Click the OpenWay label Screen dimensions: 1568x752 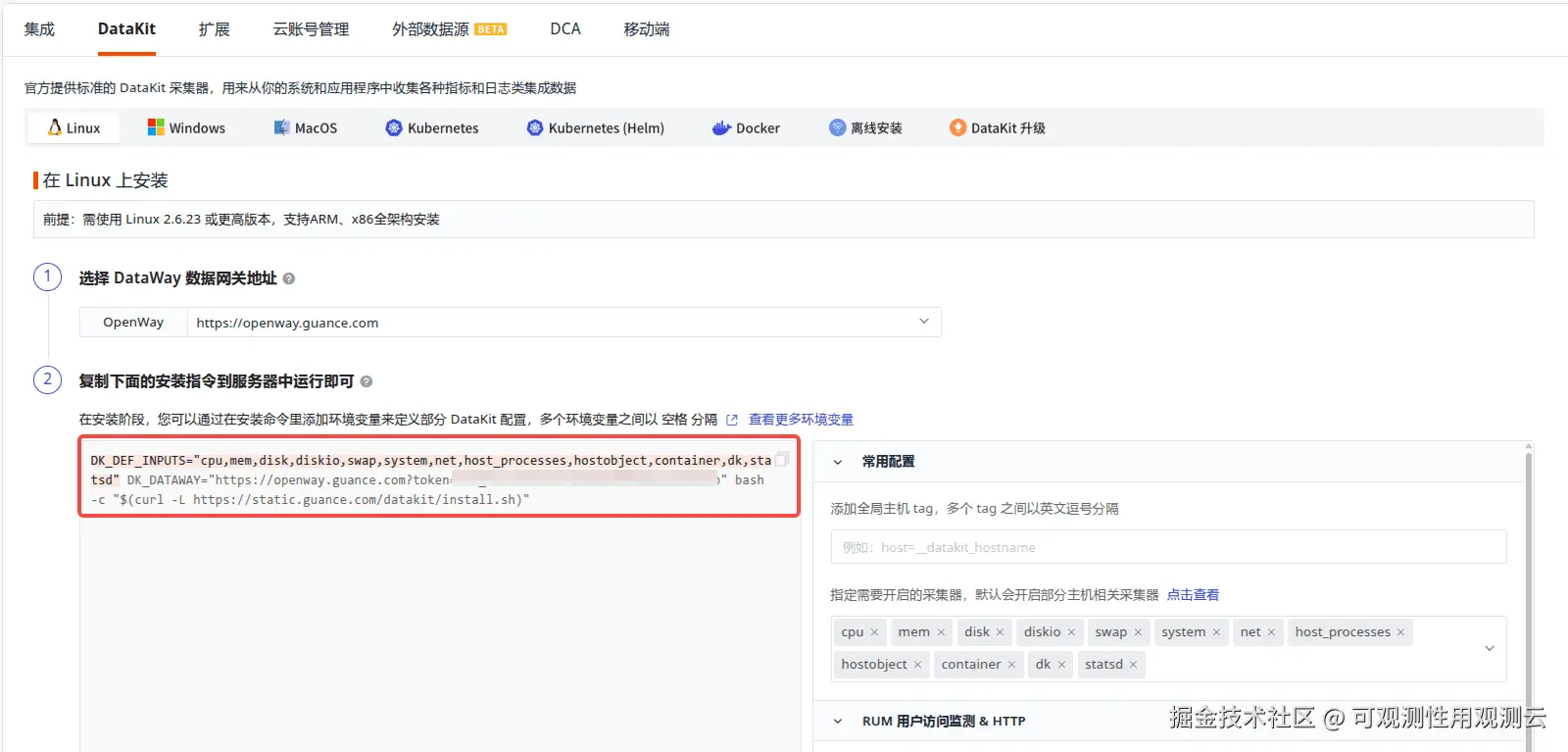pos(133,323)
